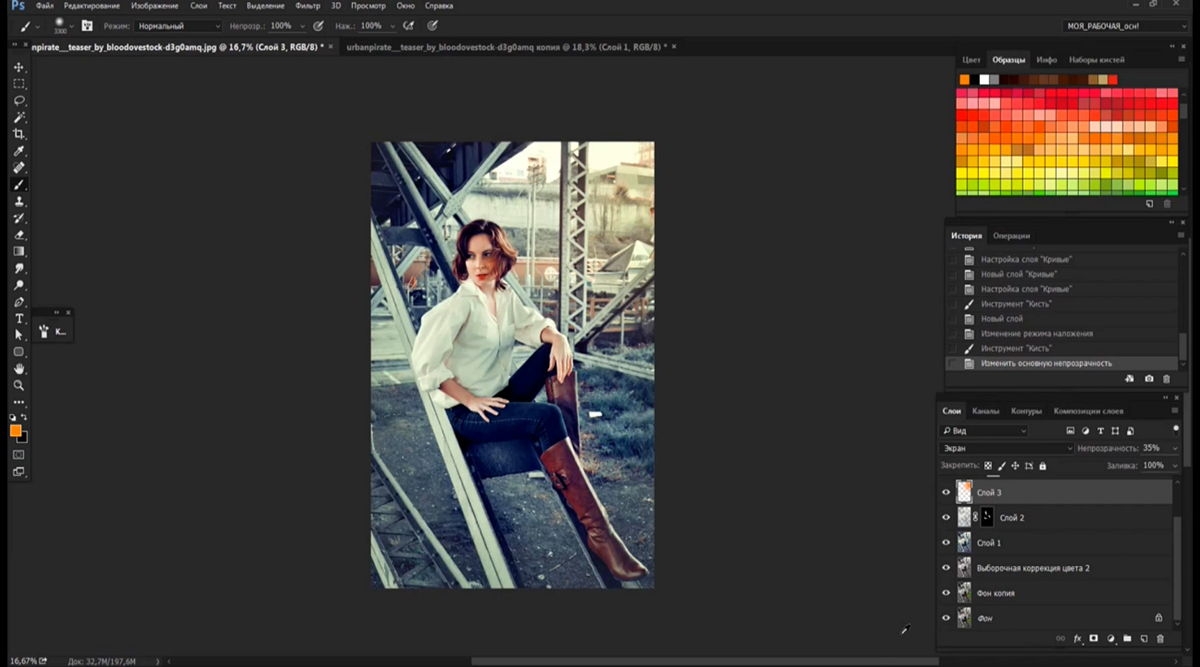
Task: Switch to the Операции tab
Action: (x=1011, y=236)
